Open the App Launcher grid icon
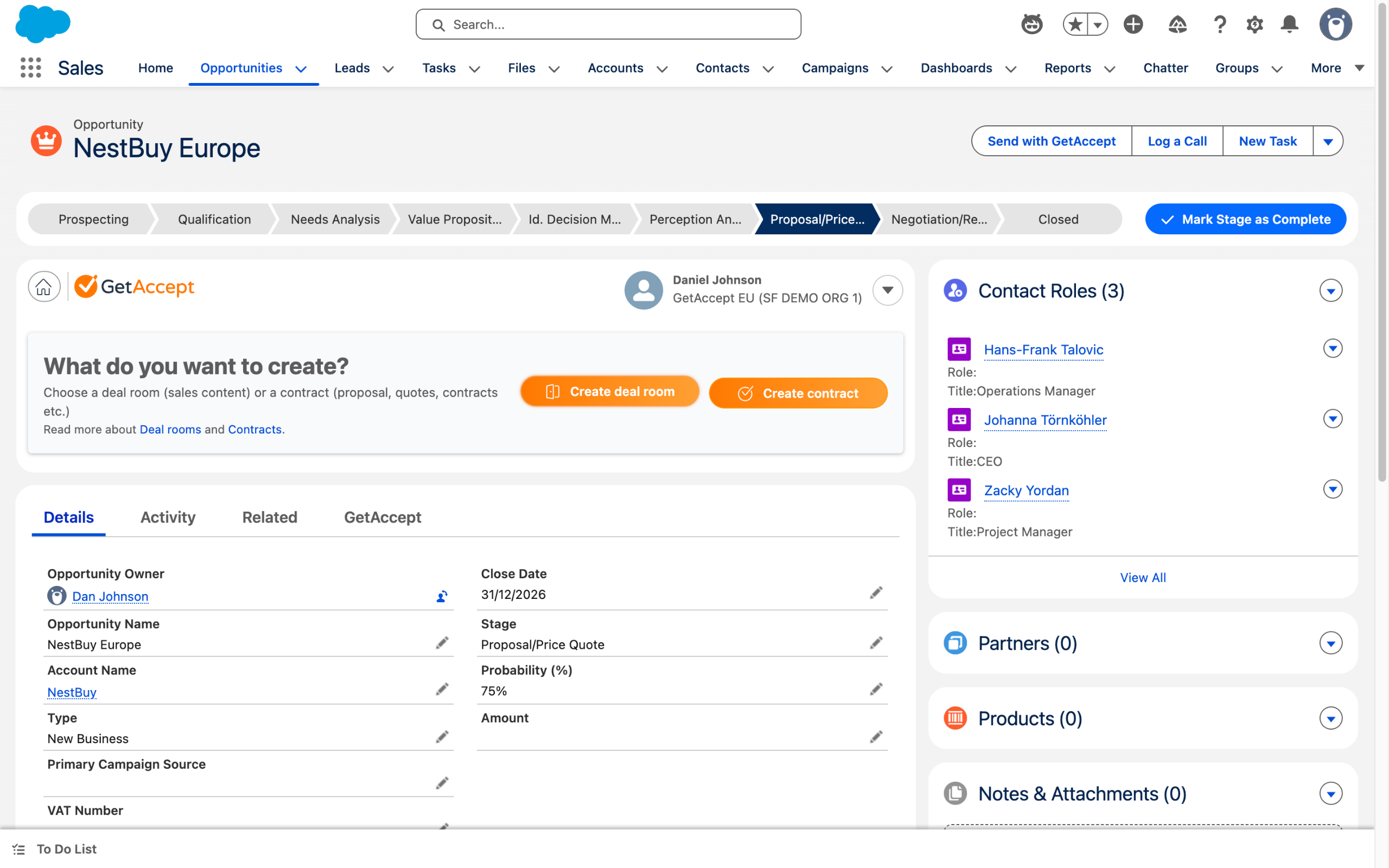Image resolution: width=1389 pixels, height=868 pixels. pos(30,68)
